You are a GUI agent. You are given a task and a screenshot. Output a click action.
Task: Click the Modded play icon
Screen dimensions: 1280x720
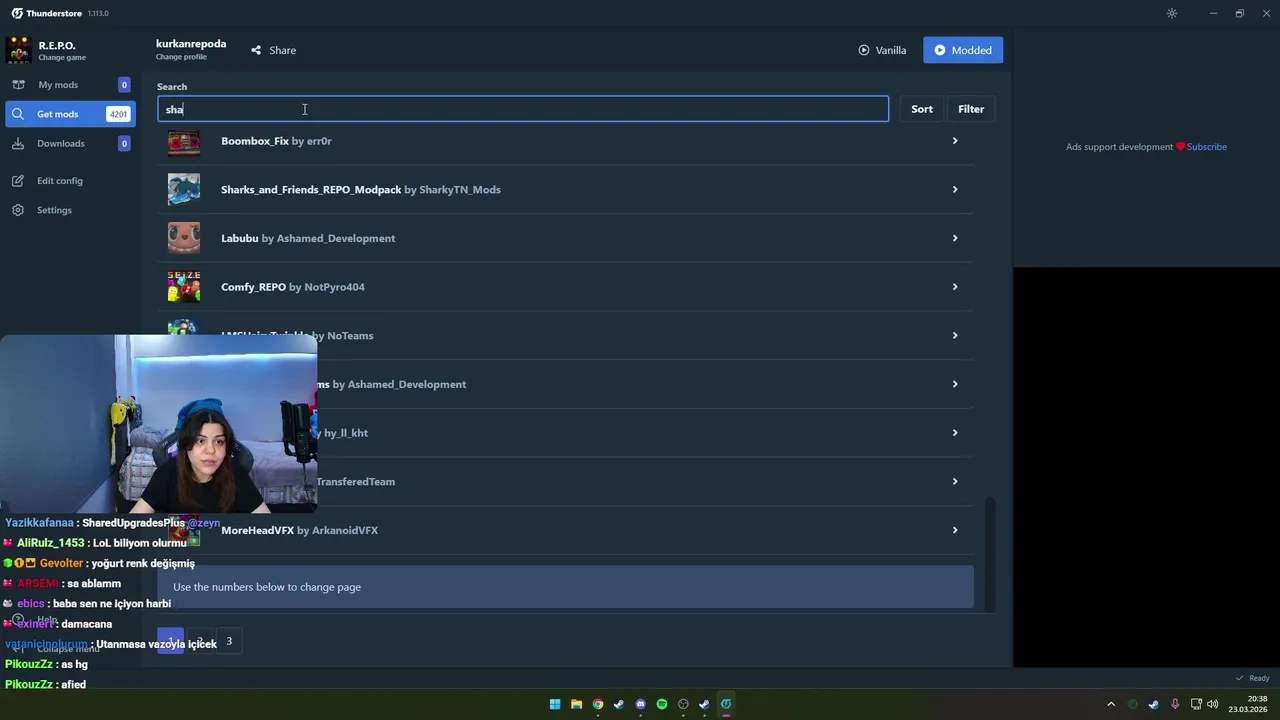pyautogui.click(x=939, y=50)
